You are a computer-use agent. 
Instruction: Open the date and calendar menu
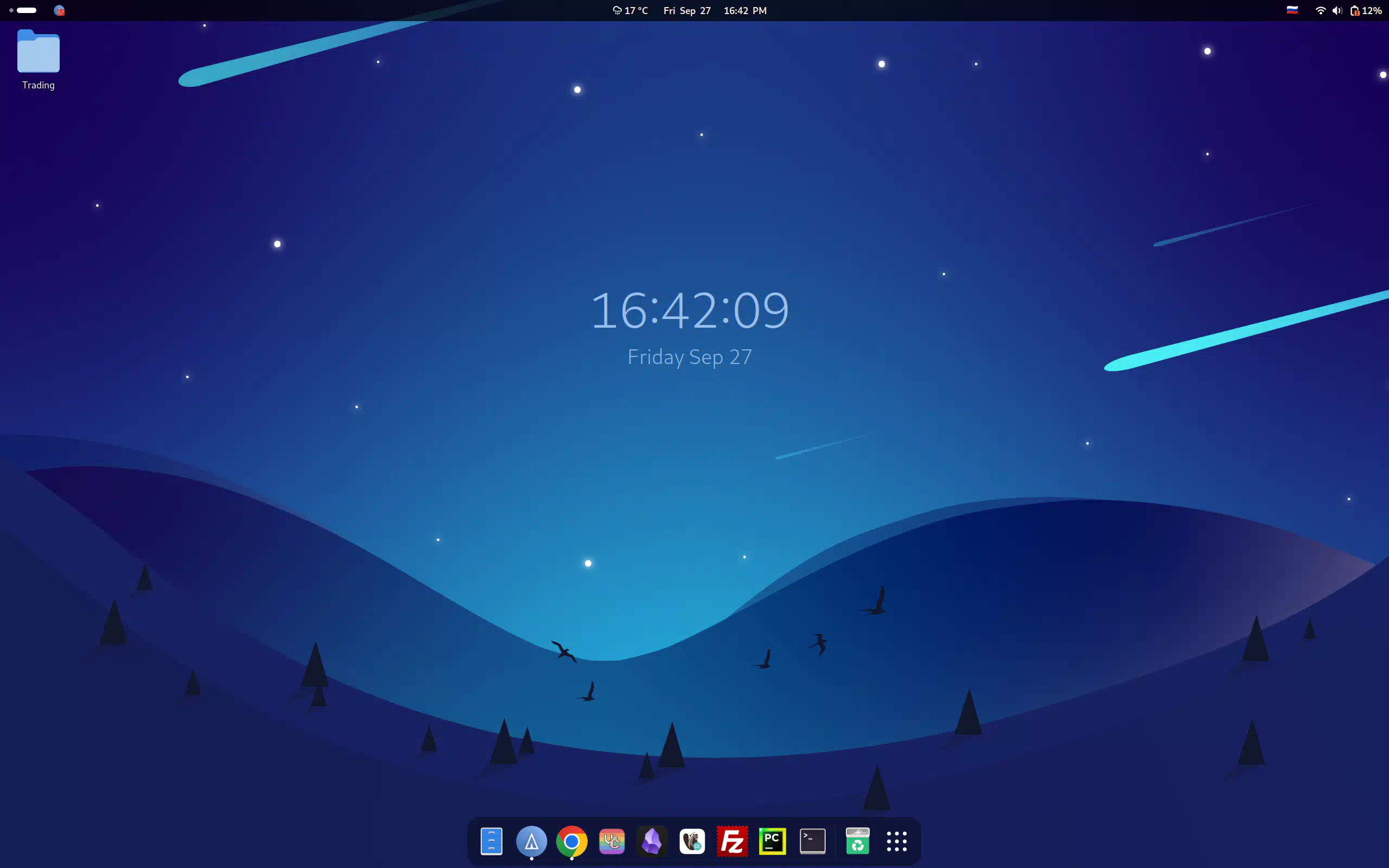(687, 10)
